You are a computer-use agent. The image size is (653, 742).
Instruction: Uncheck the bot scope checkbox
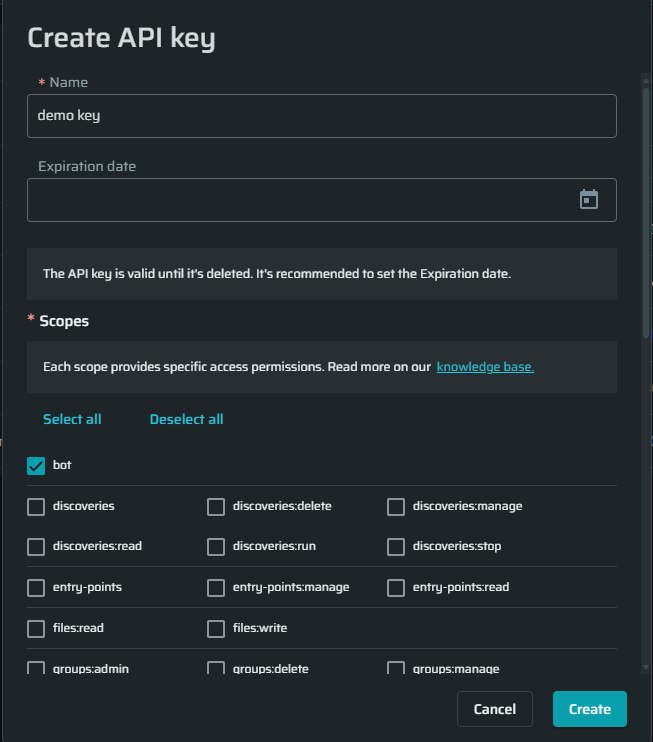tap(36, 466)
